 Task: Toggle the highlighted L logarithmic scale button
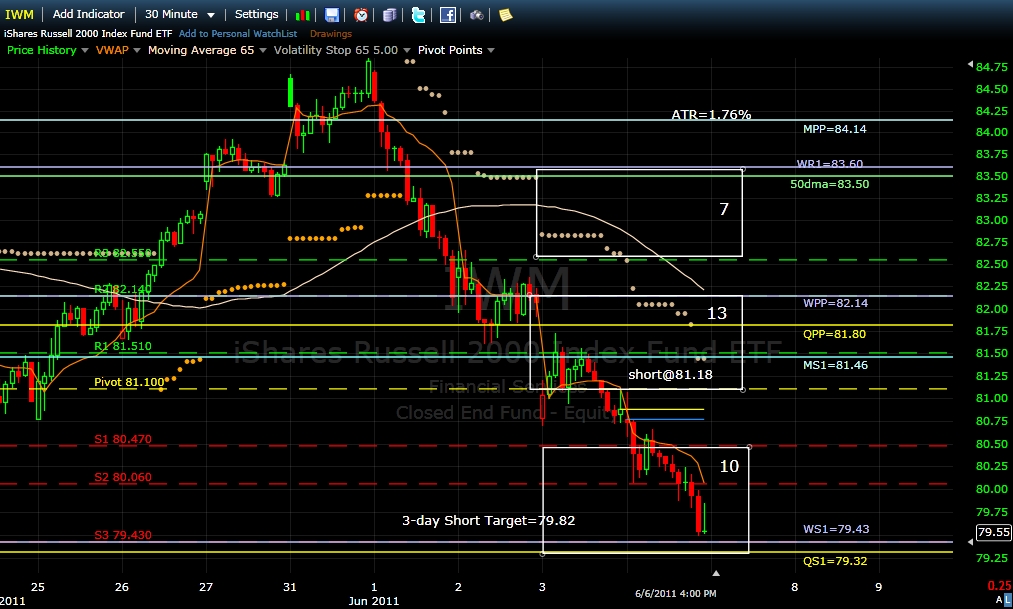point(1008,600)
